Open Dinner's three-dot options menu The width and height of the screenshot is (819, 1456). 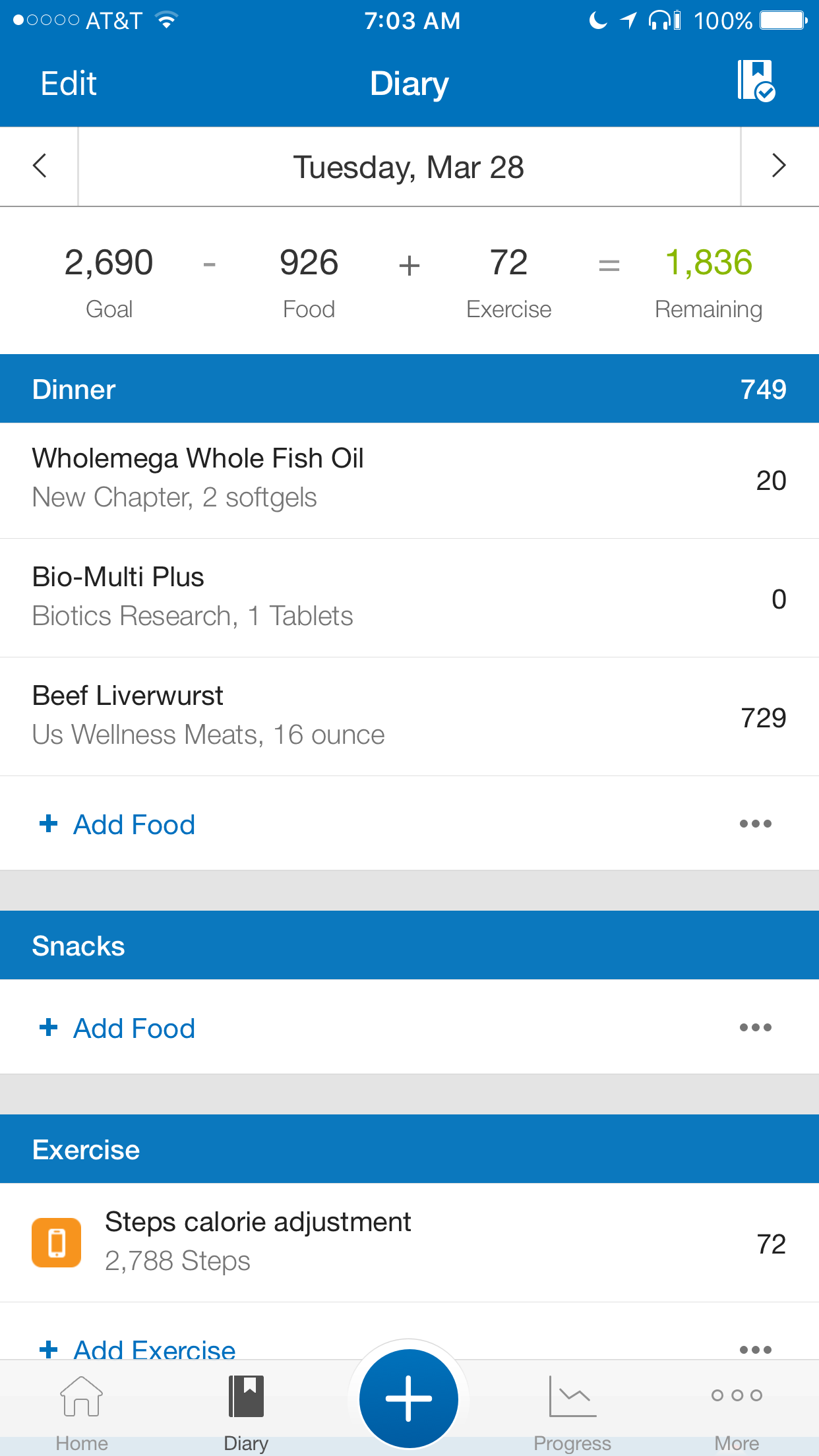tap(755, 824)
